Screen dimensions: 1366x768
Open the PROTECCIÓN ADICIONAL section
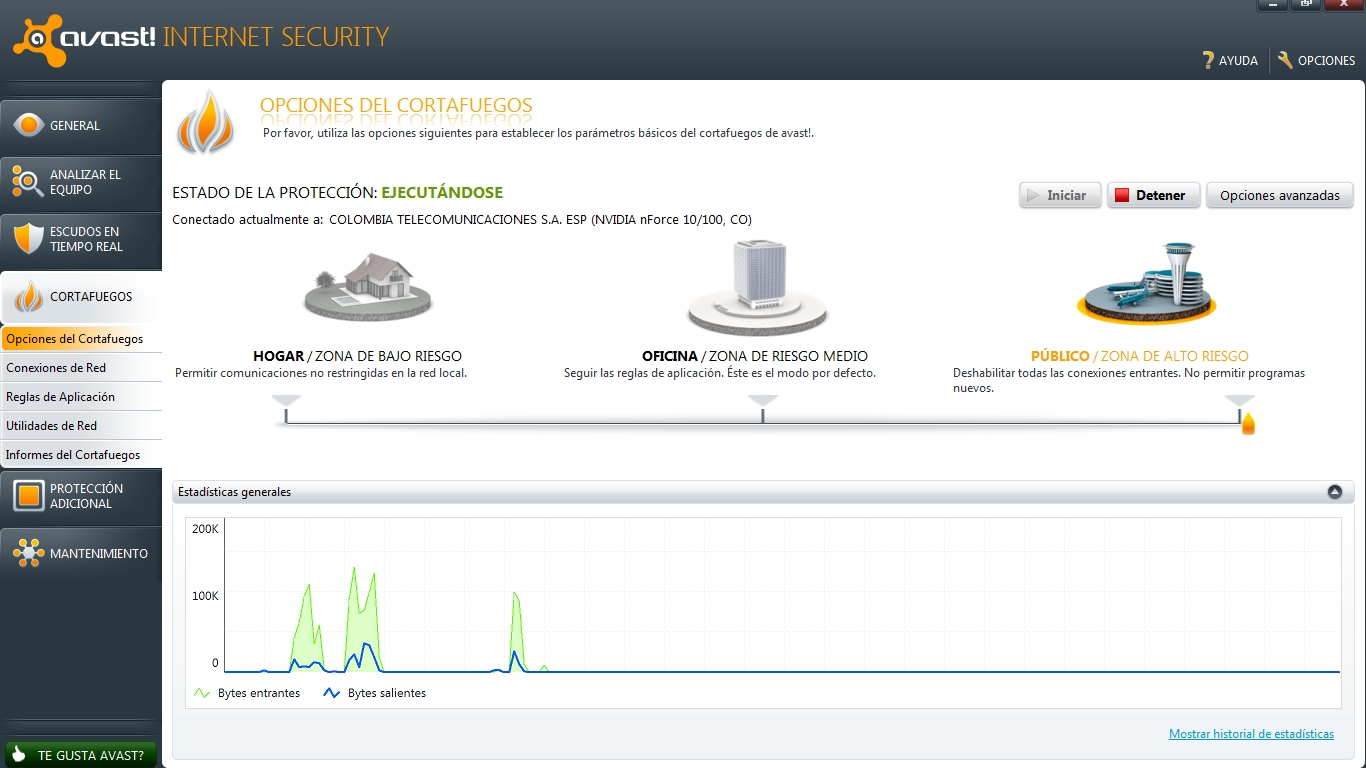81,496
